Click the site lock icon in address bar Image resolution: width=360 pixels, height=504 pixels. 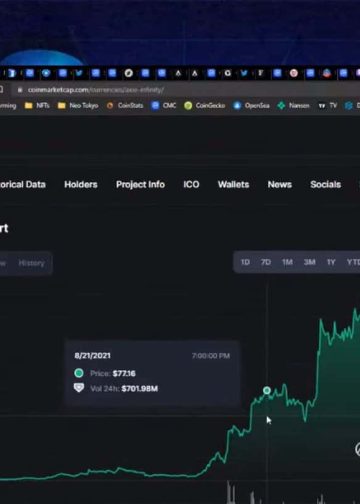point(20,90)
